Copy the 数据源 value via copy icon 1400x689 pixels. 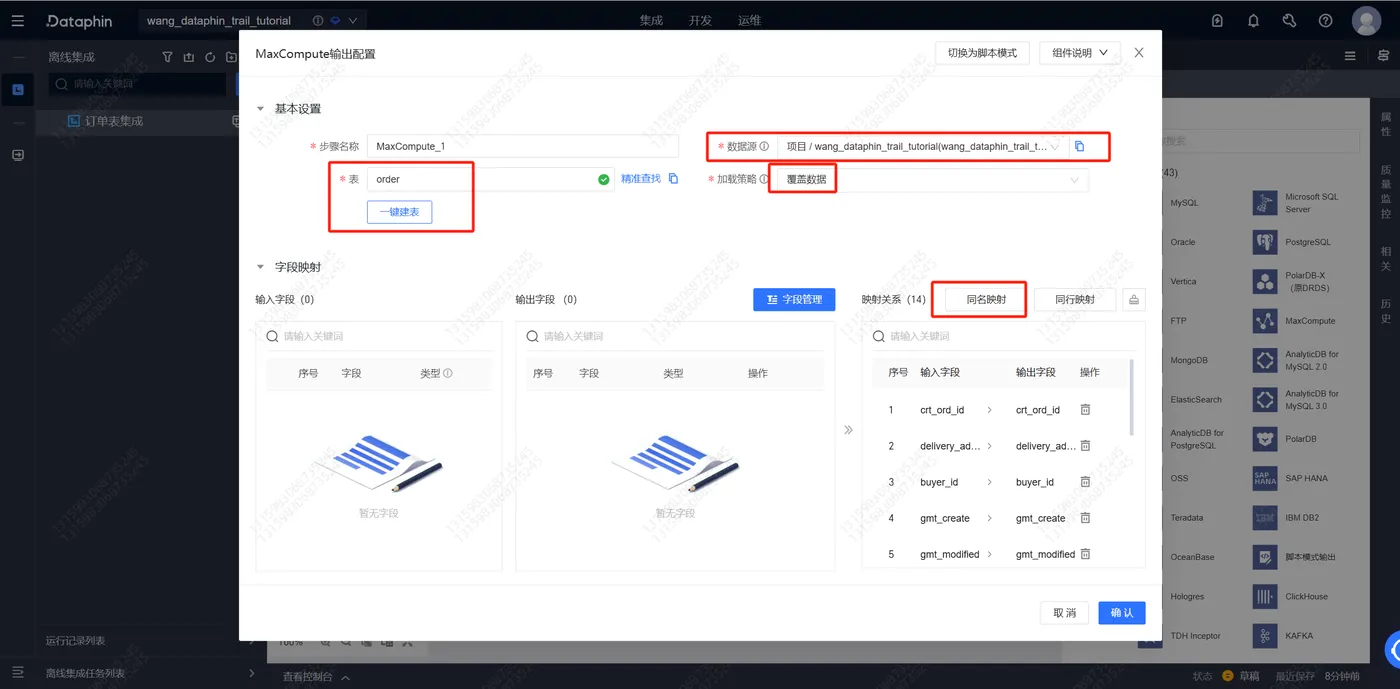[x=1079, y=146]
